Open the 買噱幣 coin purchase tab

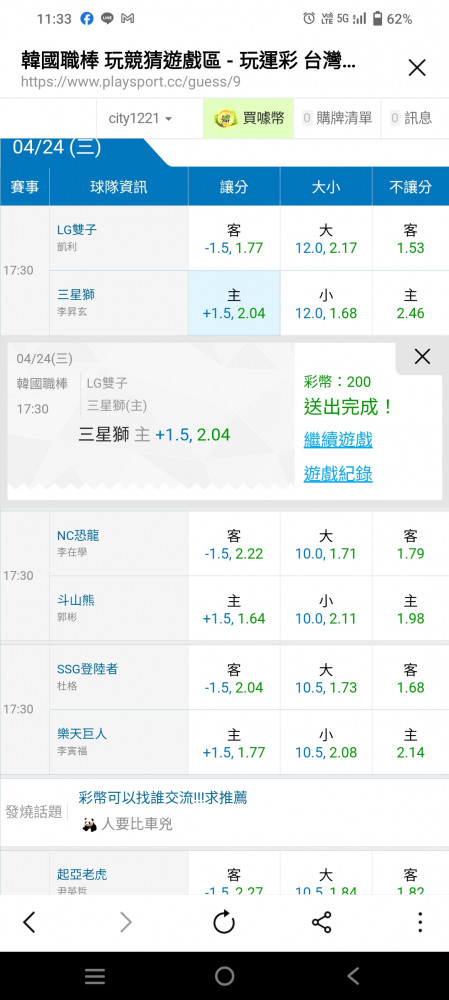coord(249,118)
